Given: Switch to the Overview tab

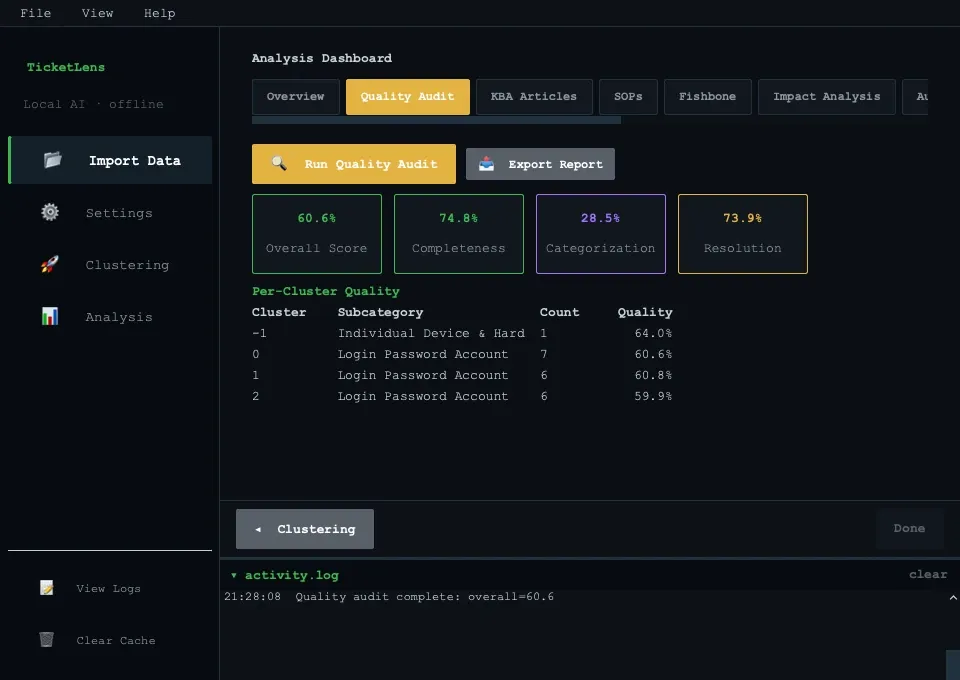Looking at the screenshot, I should [296, 97].
